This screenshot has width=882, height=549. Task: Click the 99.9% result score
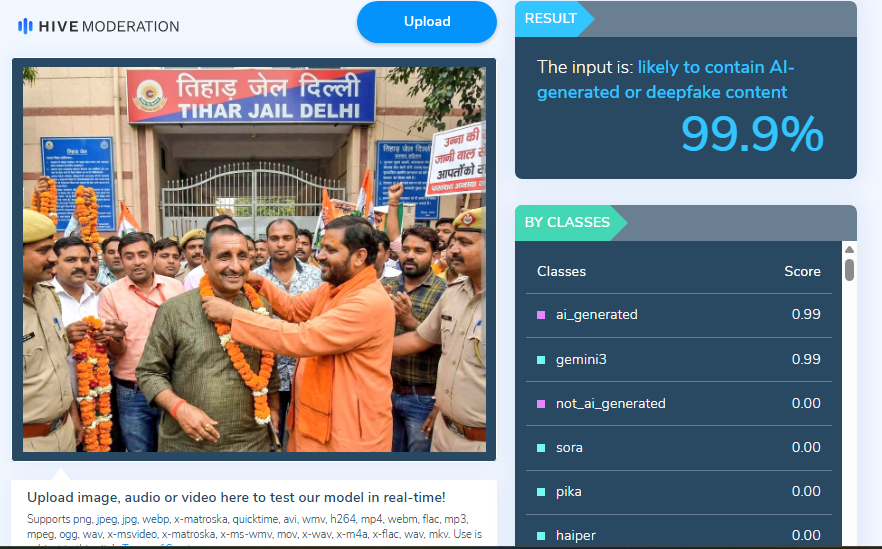(752, 134)
